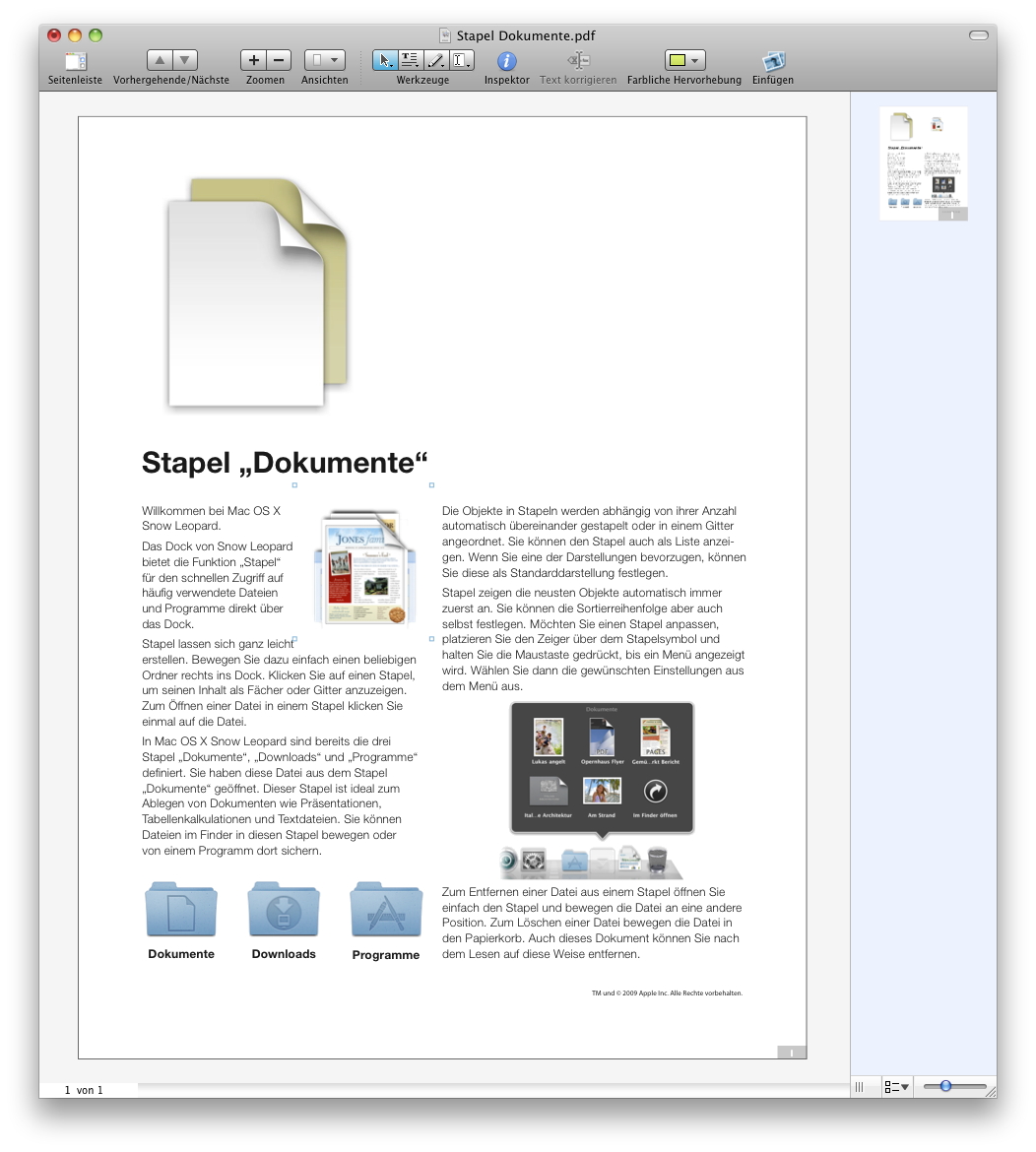
Task: Open the Farbliche Hervorhebung color dropdown
Action: pos(684,60)
